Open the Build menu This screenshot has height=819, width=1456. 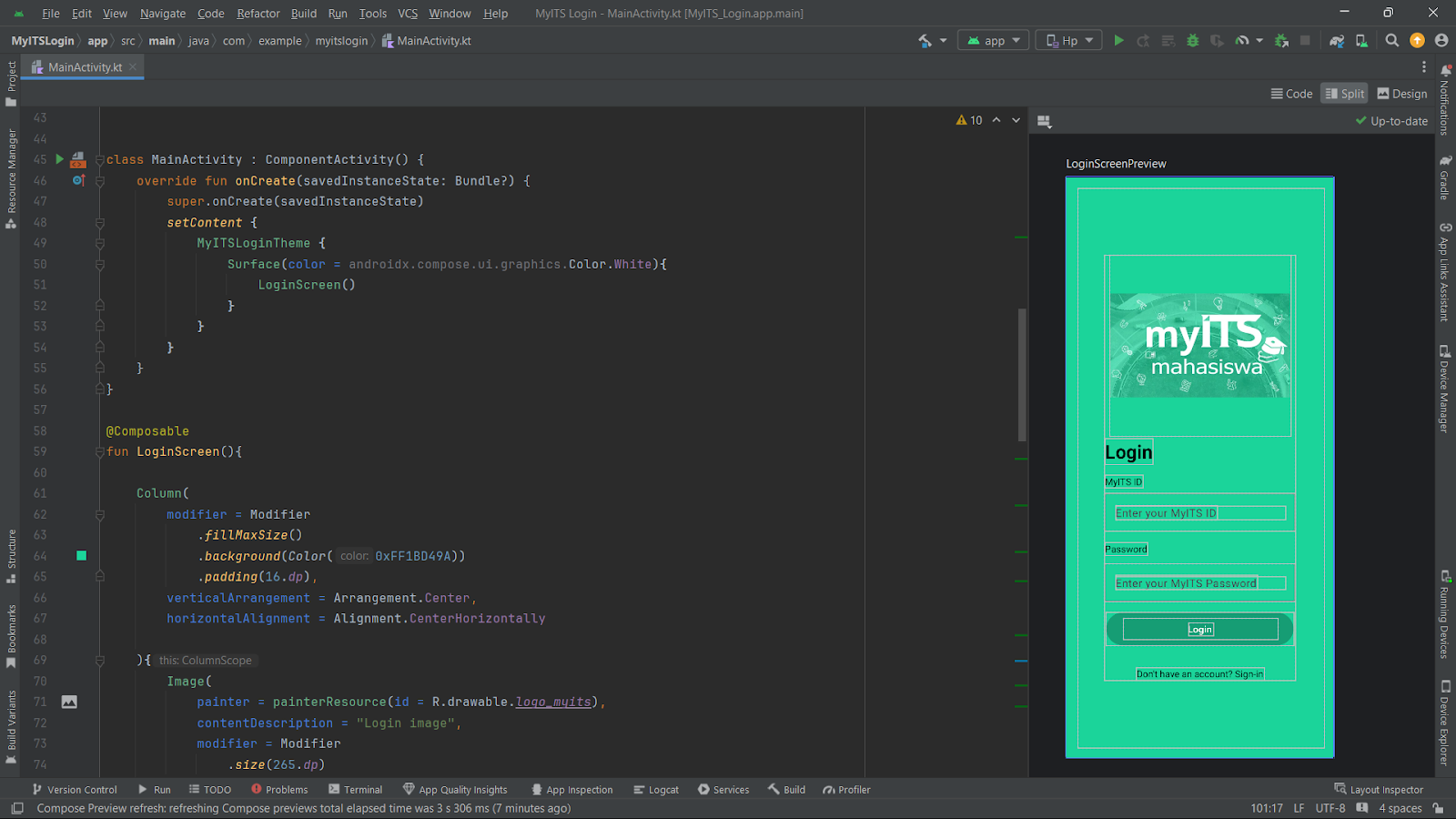(x=304, y=13)
